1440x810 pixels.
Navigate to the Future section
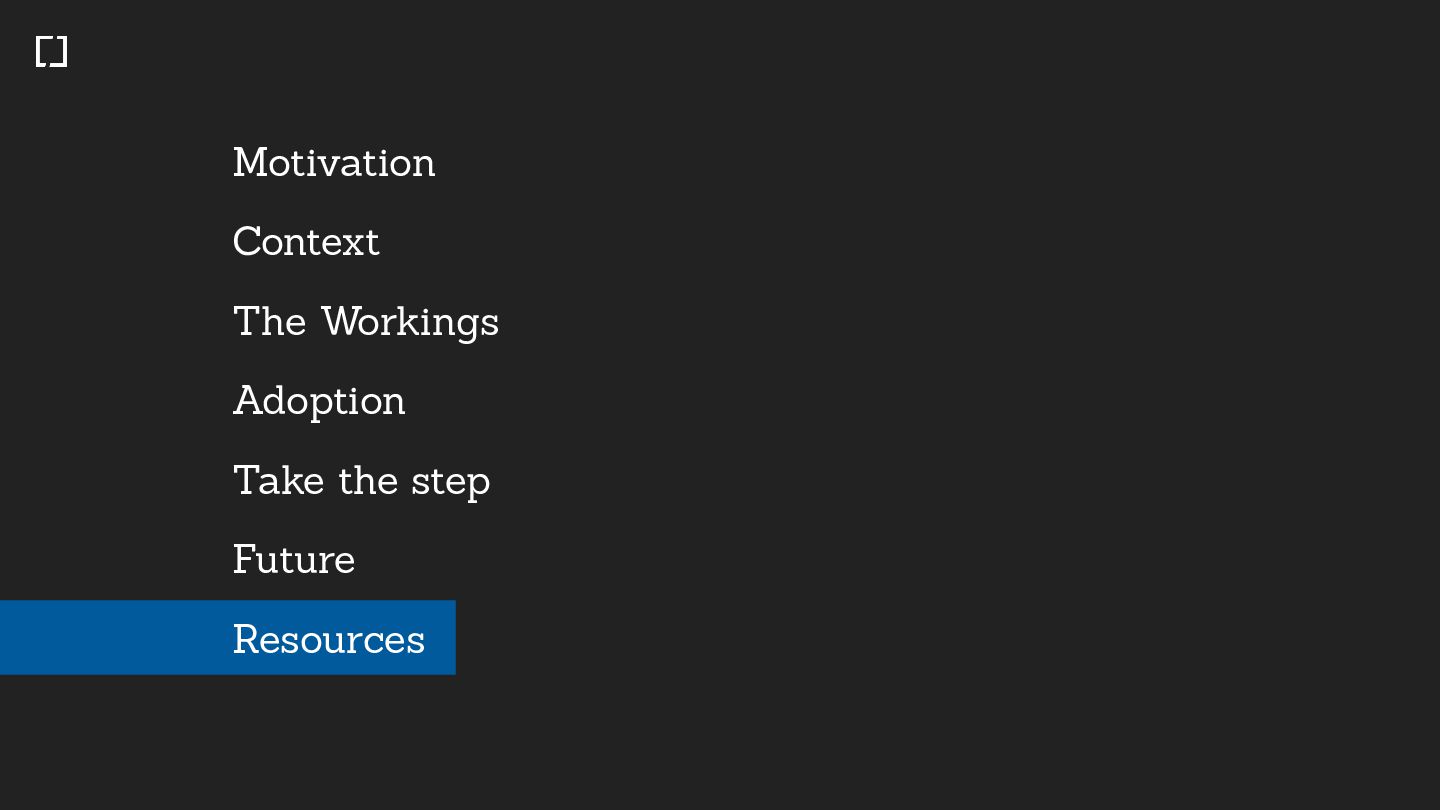pyautogui.click(x=294, y=560)
